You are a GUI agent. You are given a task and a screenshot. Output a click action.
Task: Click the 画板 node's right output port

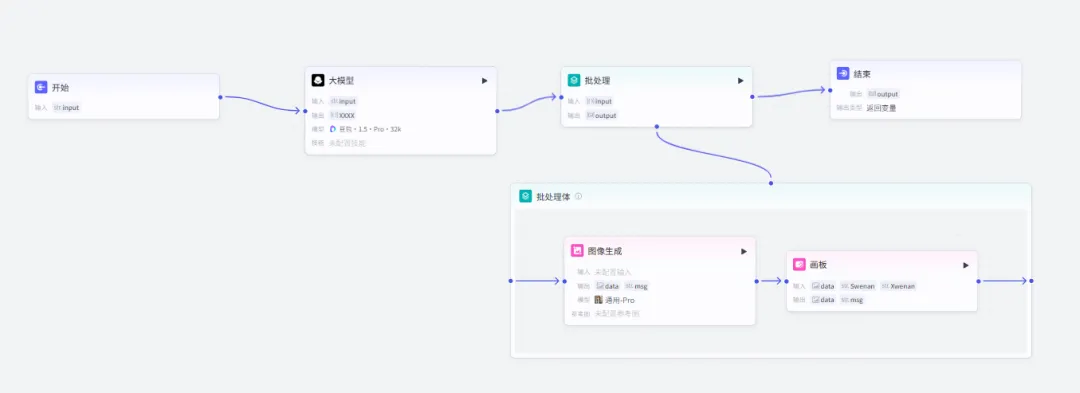tap(978, 281)
